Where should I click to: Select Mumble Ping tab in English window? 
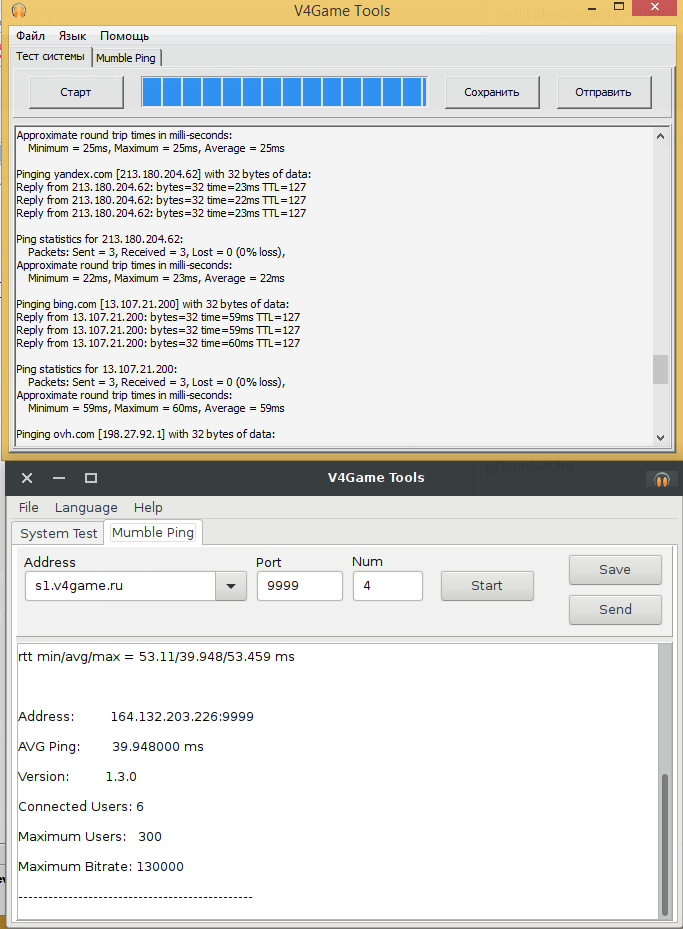click(x=153, y=532)
